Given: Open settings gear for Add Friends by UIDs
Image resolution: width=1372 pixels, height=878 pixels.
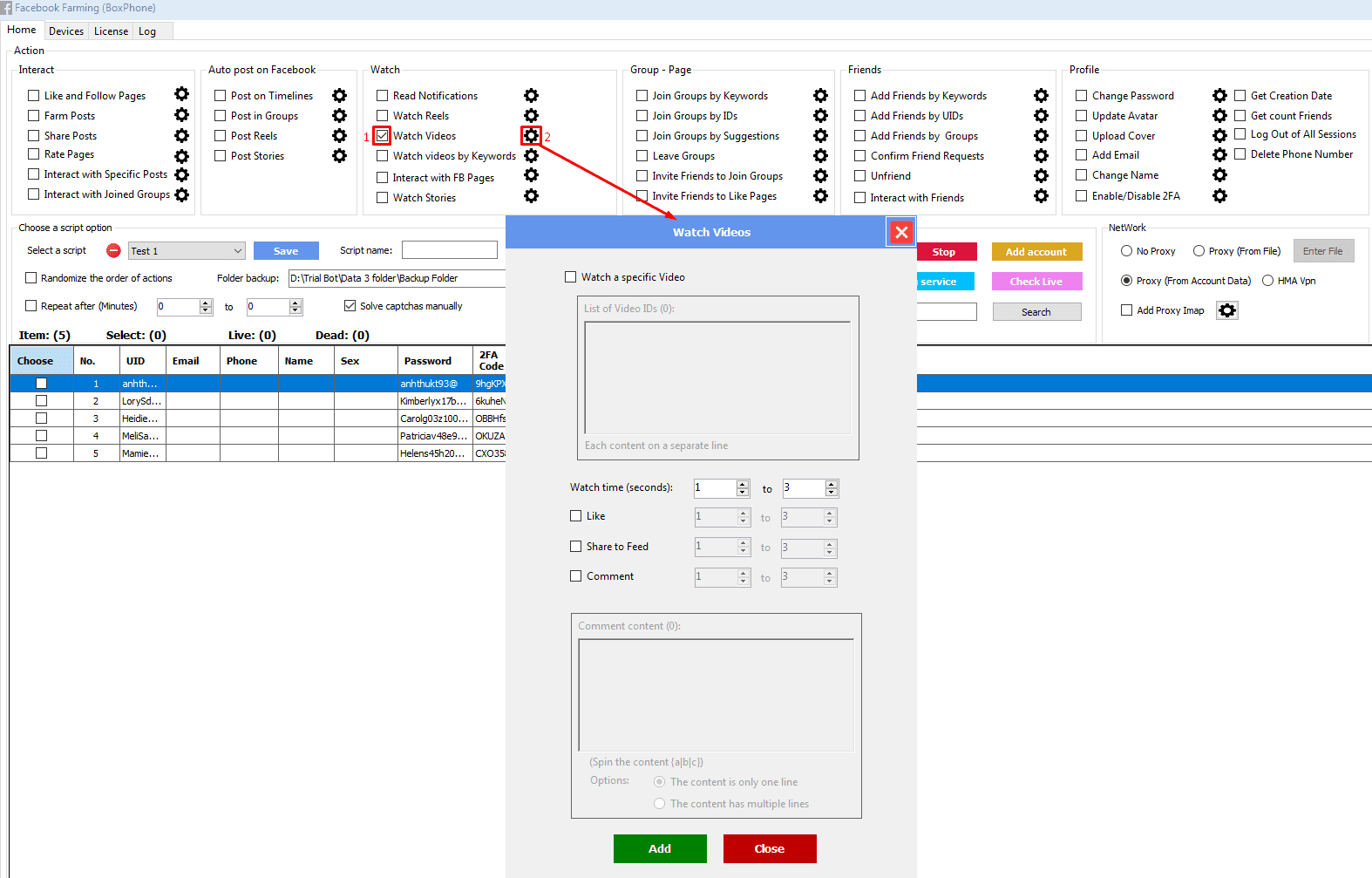Looking at the screenshot, I should (x=1041, y=115).
